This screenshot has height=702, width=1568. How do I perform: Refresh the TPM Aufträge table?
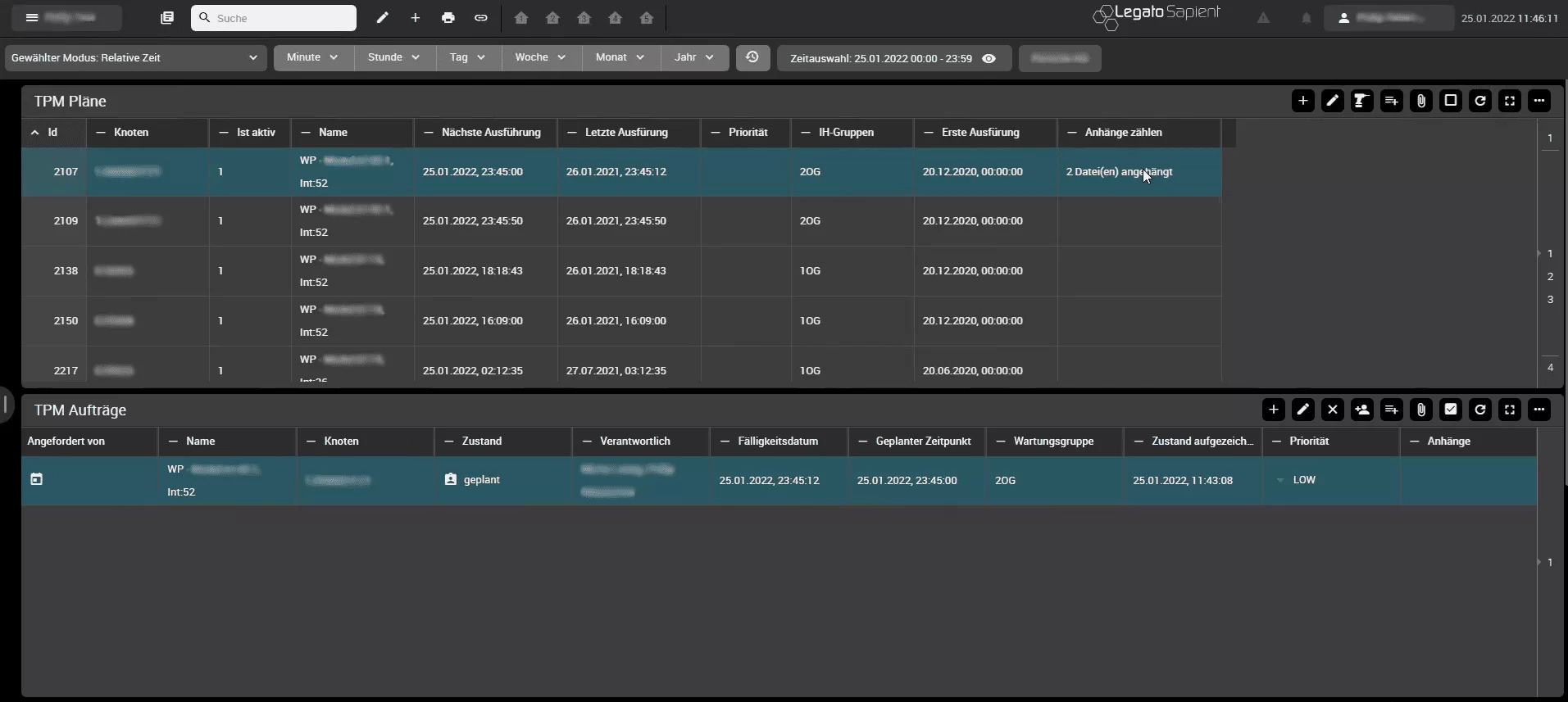tap(1480, 410)
